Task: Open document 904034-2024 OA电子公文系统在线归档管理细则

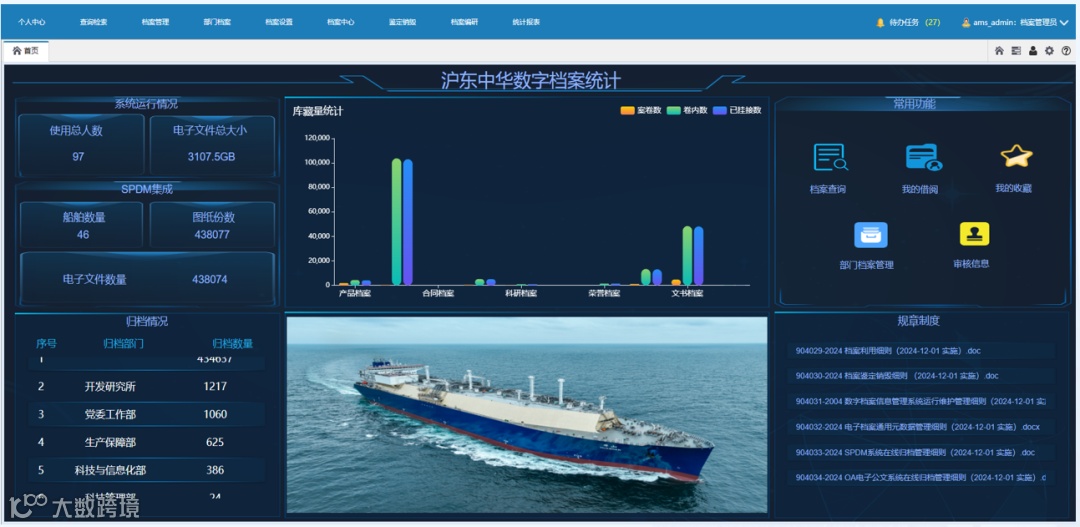Action: click(920, 478)
